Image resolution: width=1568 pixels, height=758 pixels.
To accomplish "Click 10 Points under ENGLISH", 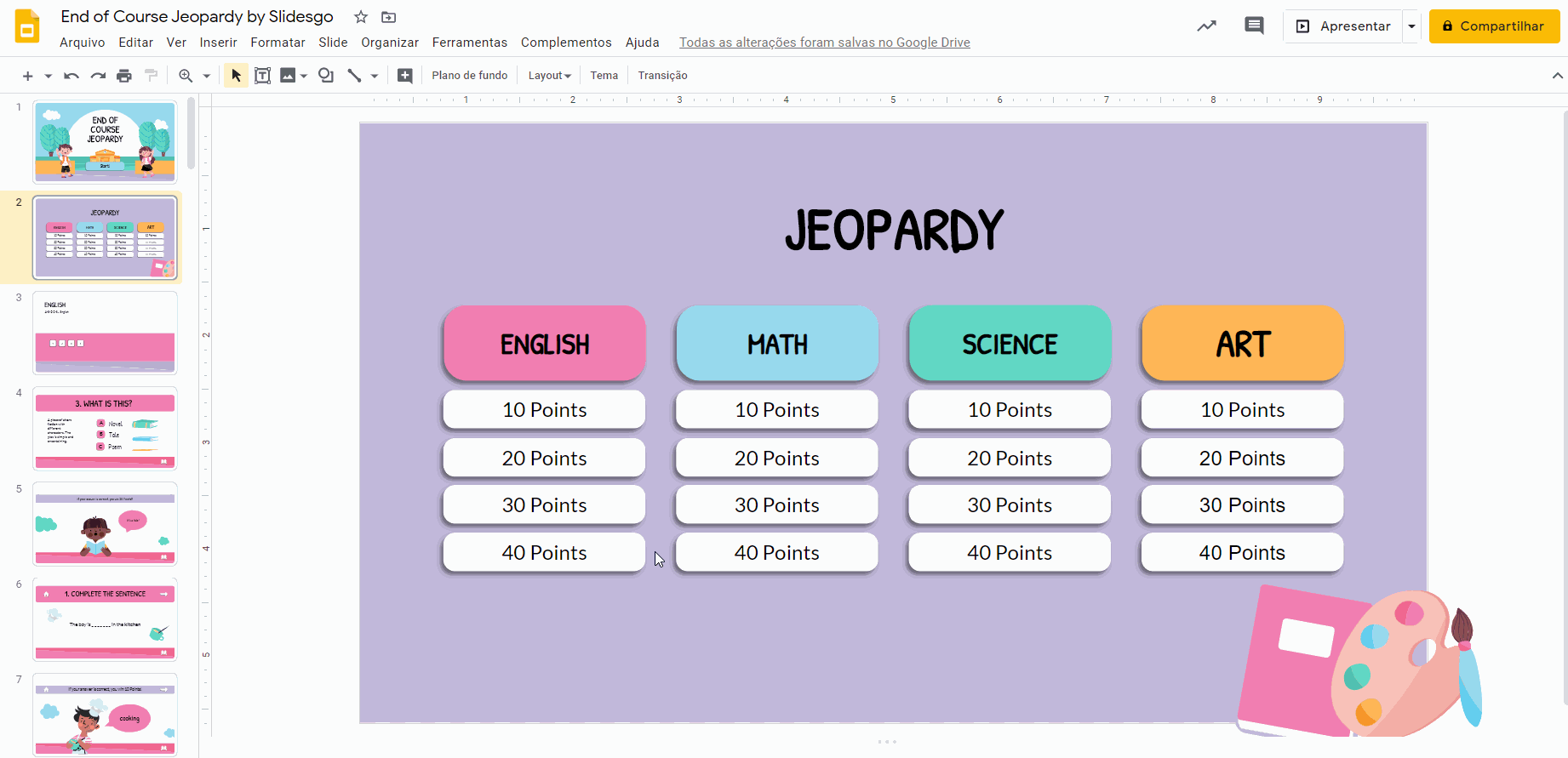I will (x=545, y=410).
